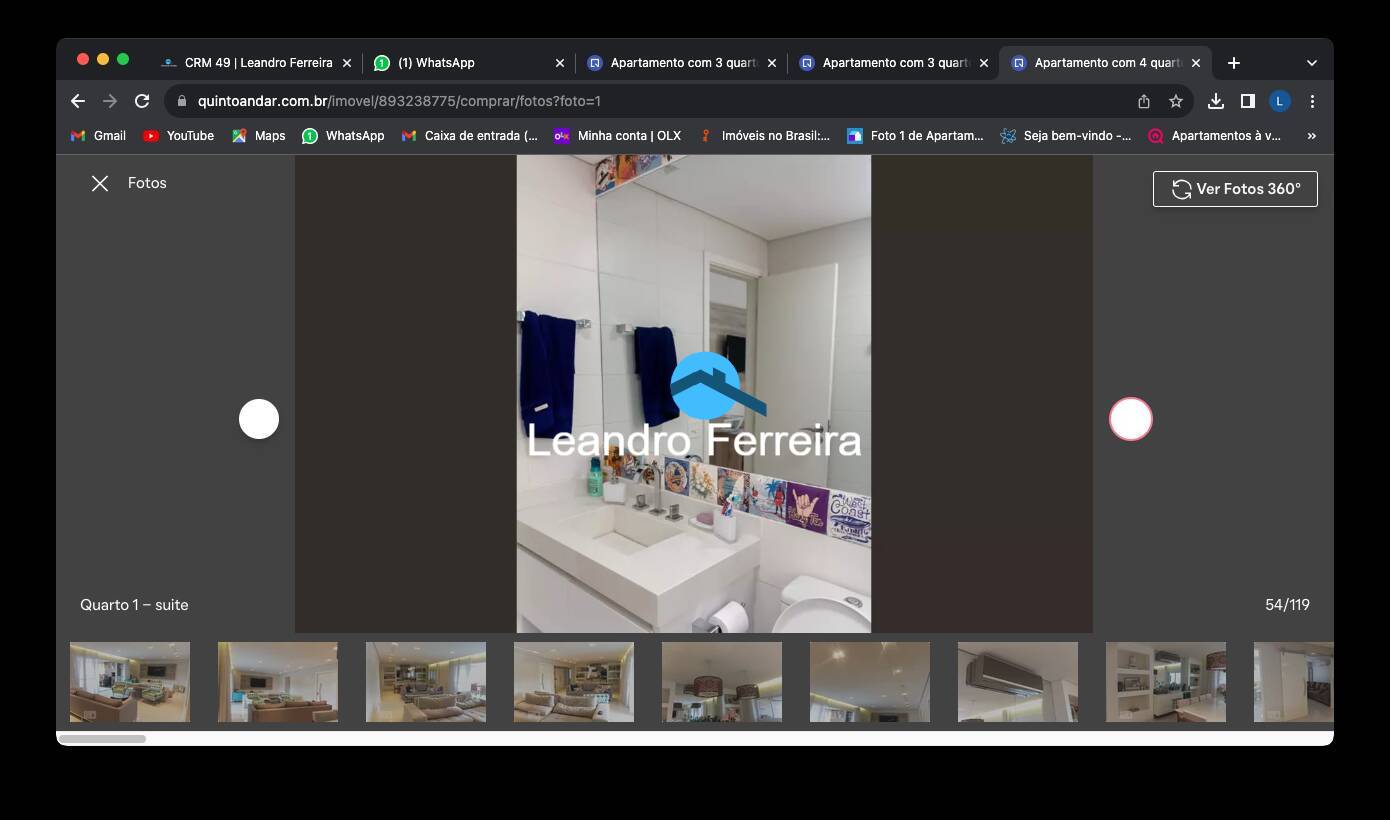
Task: Click the browser forward arrow
Action: coord(110,101)
